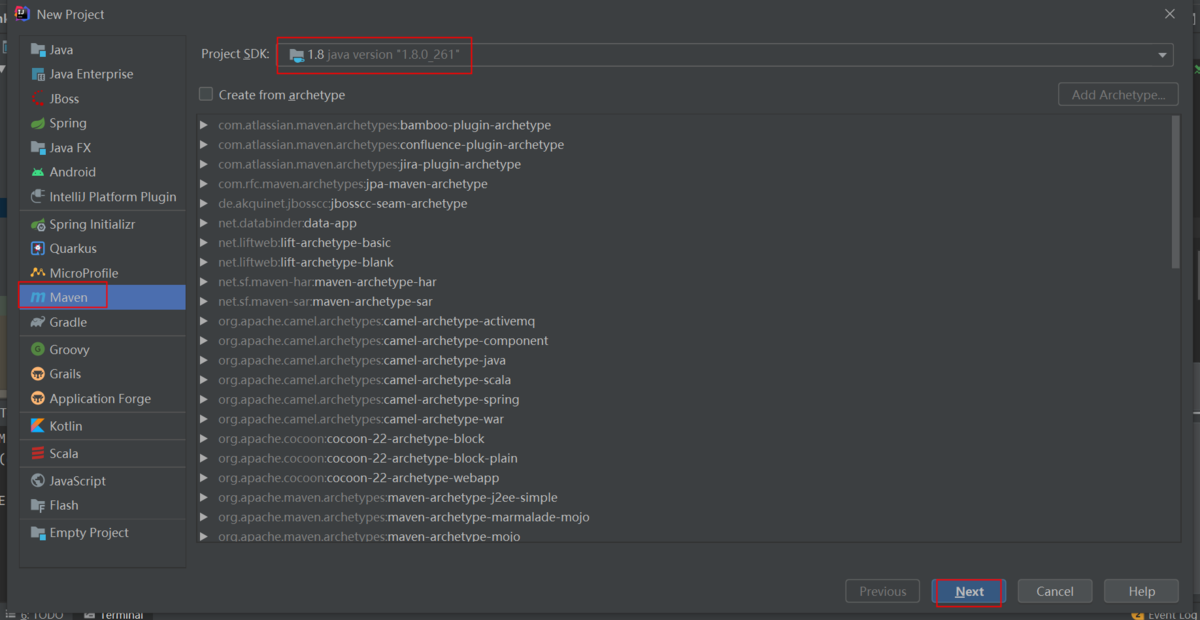This screenshot has height=620, width=1200.
Task: Choose Empty Project type label
Action: pos(89,533)
